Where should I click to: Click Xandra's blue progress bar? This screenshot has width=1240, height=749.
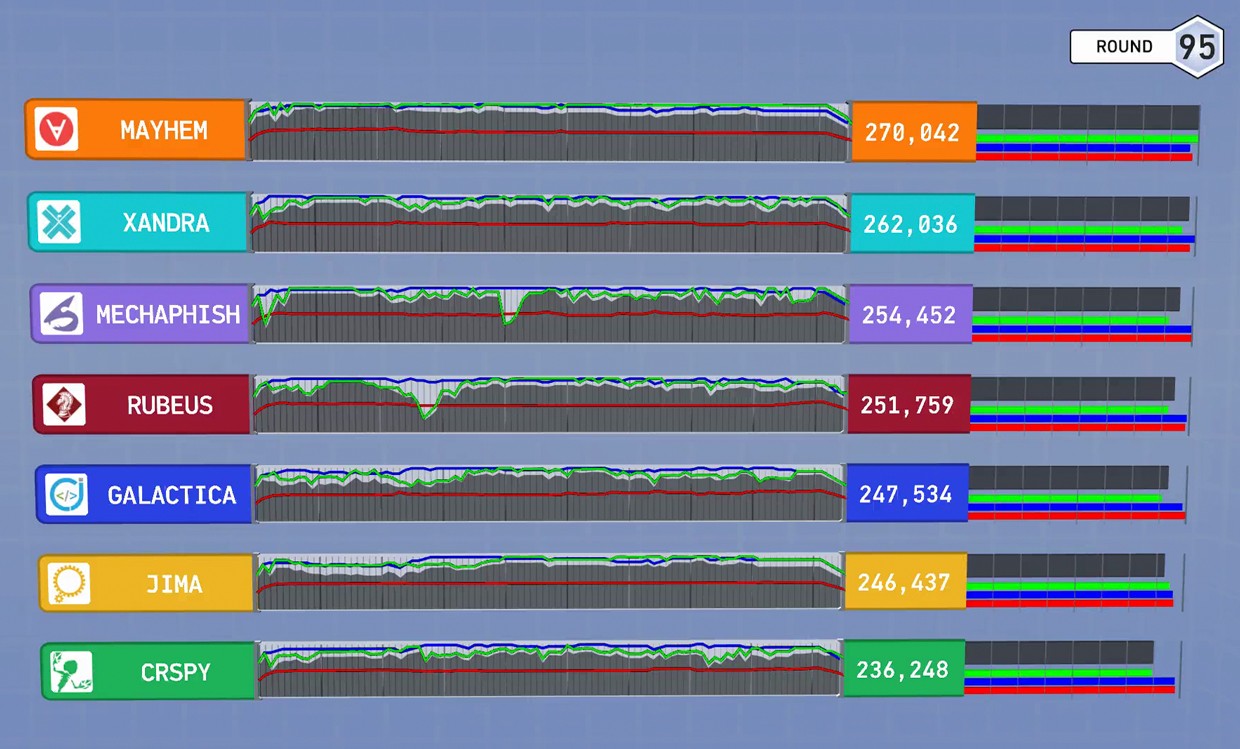coord(1084,239)
